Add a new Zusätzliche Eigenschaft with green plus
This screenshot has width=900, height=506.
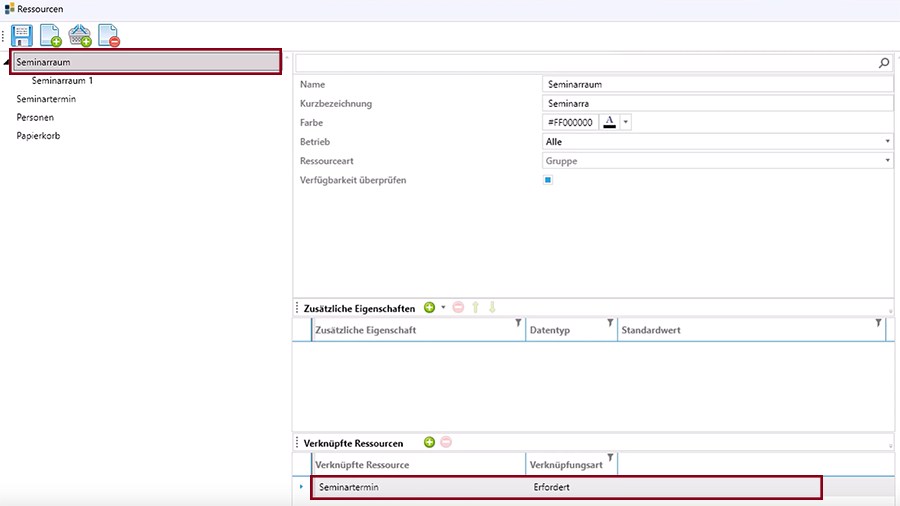click(x=430, y=308)
